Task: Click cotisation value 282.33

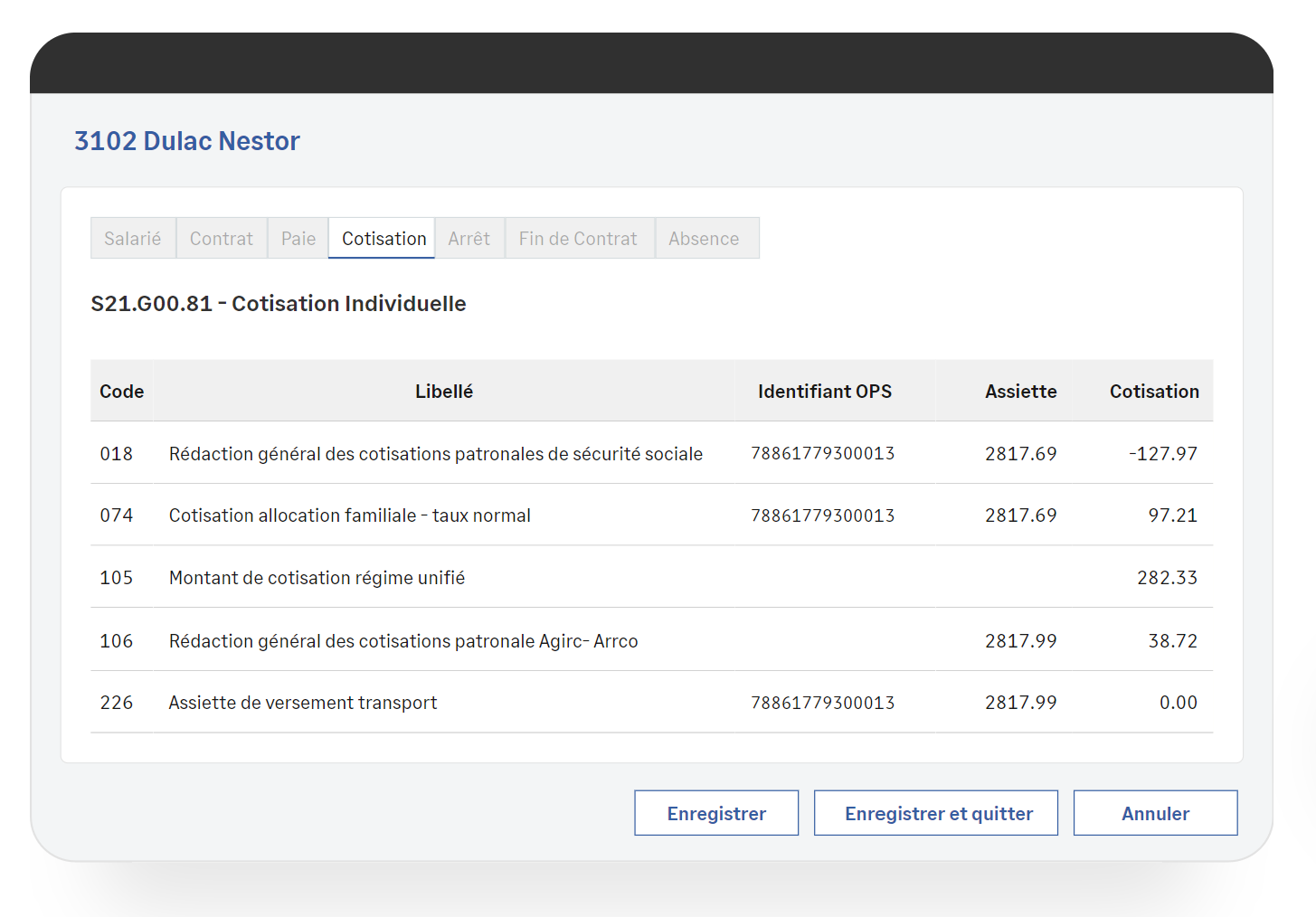Action: pos(1168,578)
